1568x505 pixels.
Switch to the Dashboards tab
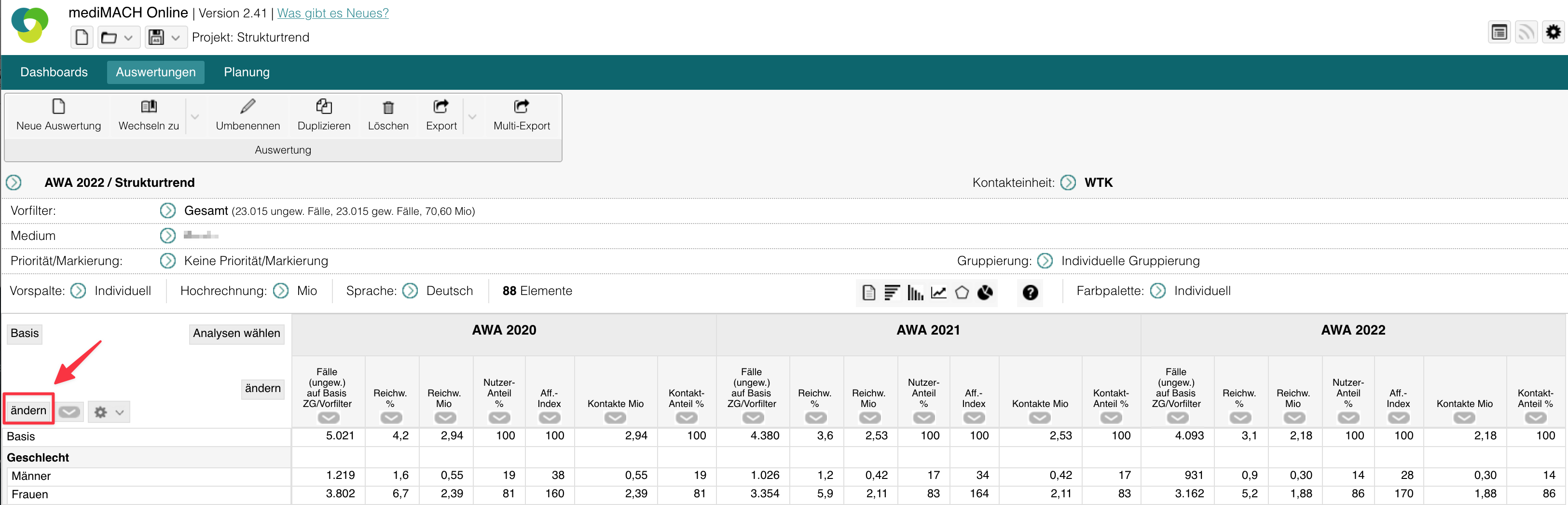point(54,72)
